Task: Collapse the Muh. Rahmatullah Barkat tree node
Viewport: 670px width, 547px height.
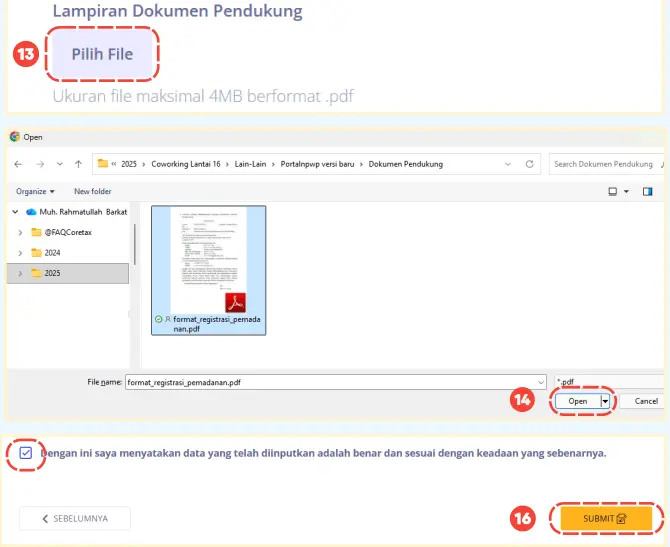Action: [15, 212]
